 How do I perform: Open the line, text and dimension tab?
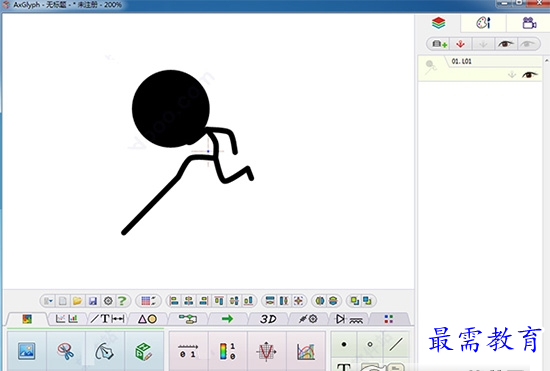click(107, 319)
